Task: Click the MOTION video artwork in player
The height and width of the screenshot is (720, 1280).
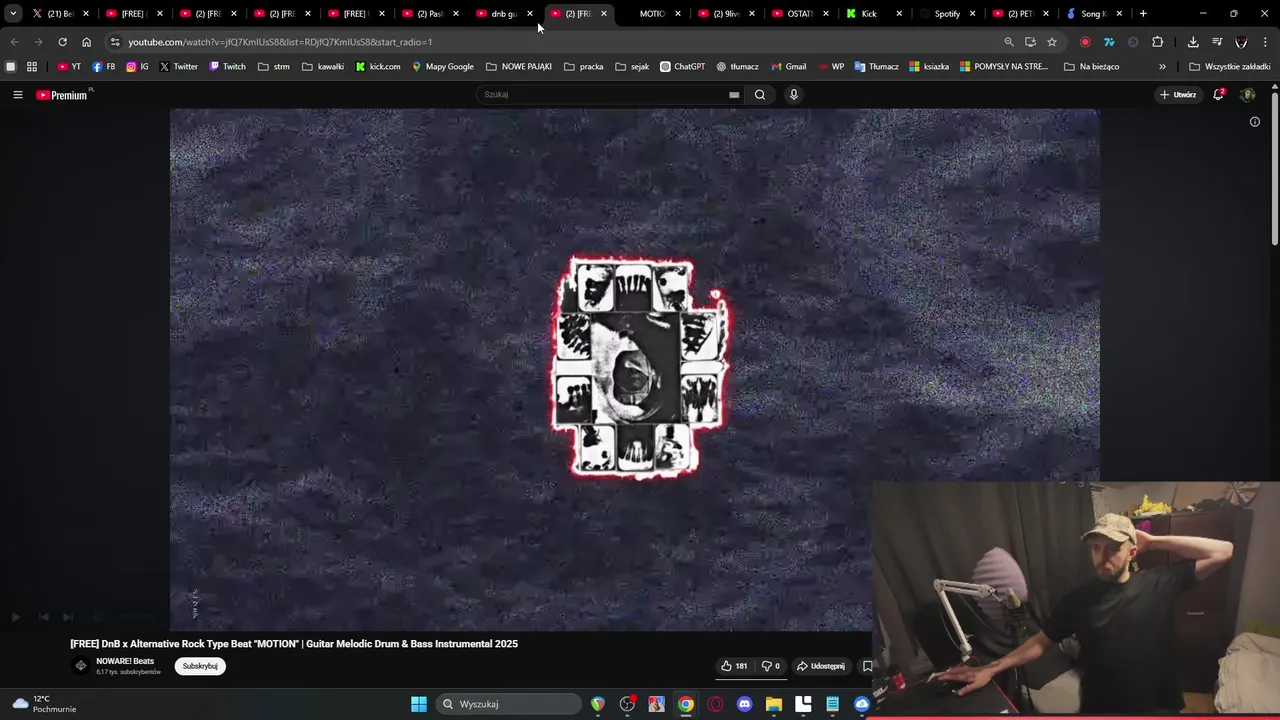Action: 640,367
